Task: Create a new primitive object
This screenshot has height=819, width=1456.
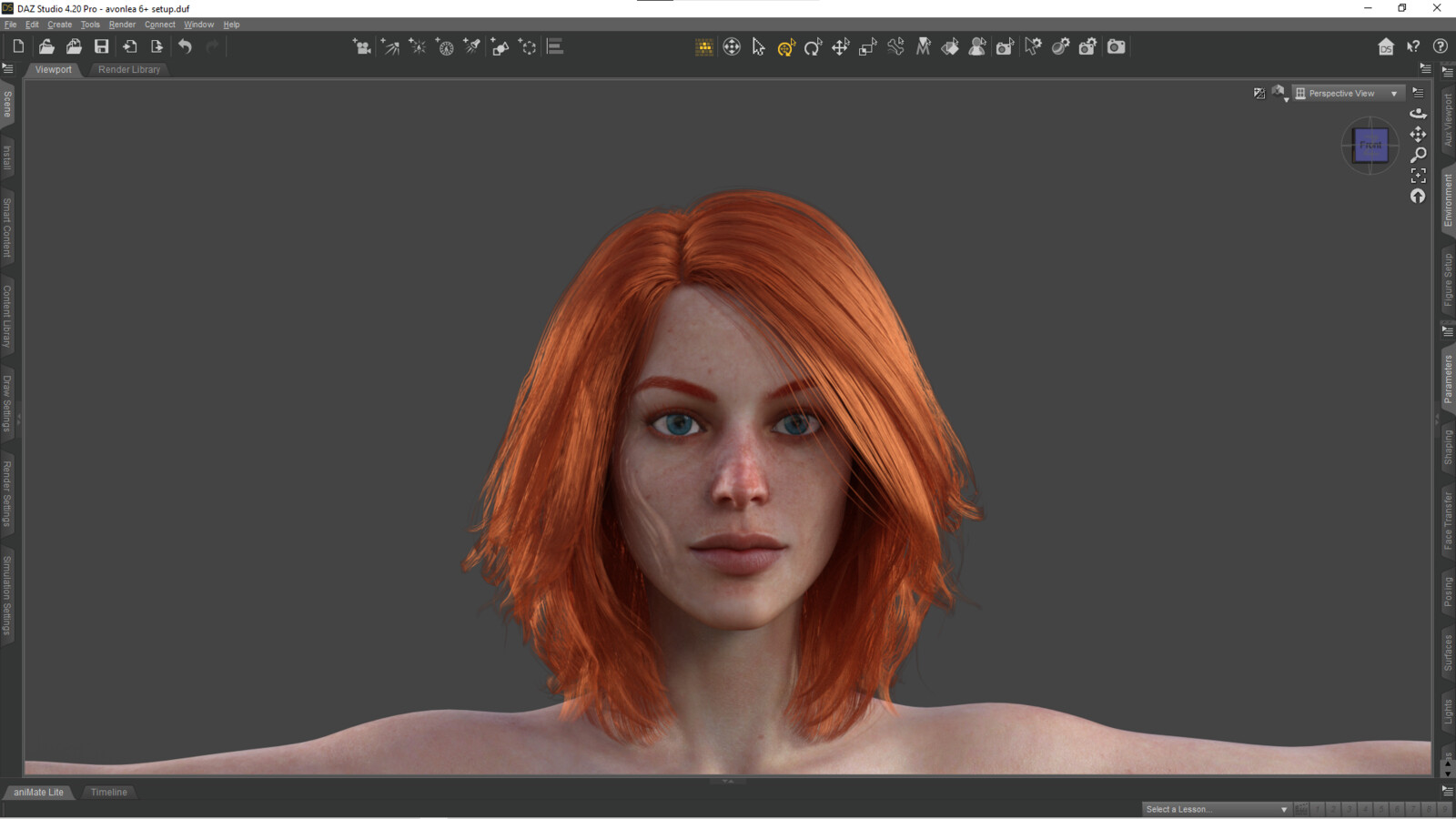Action: [500, 46]
